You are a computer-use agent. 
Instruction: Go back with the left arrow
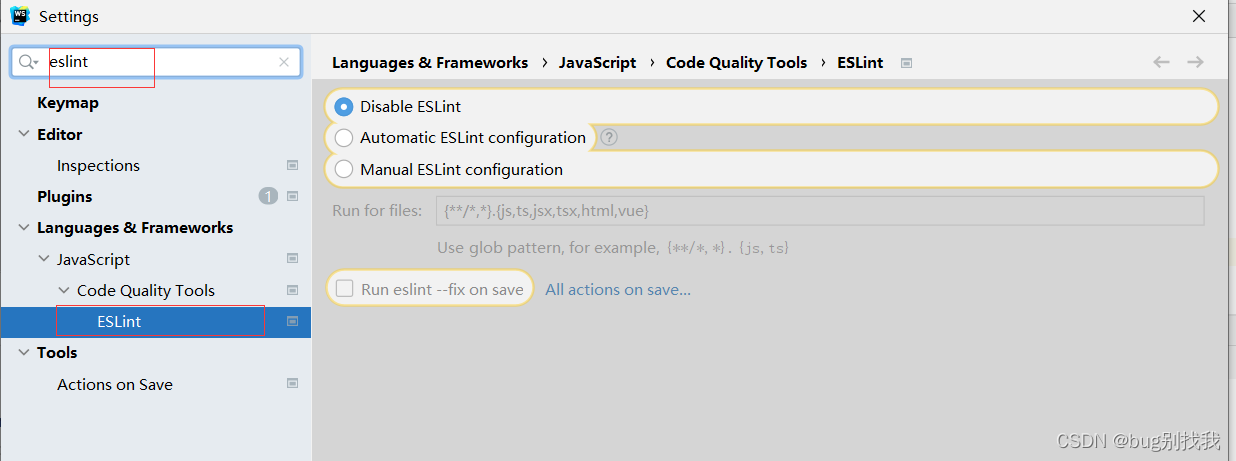(x=1161, y=62)
